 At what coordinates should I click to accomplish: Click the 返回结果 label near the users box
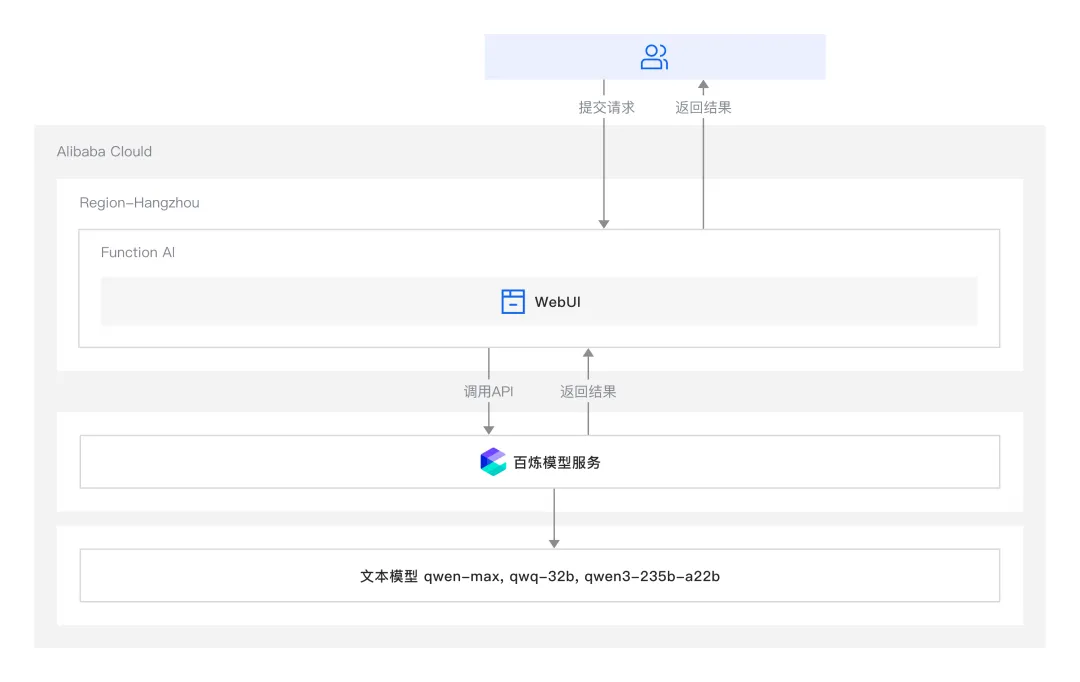703,107
